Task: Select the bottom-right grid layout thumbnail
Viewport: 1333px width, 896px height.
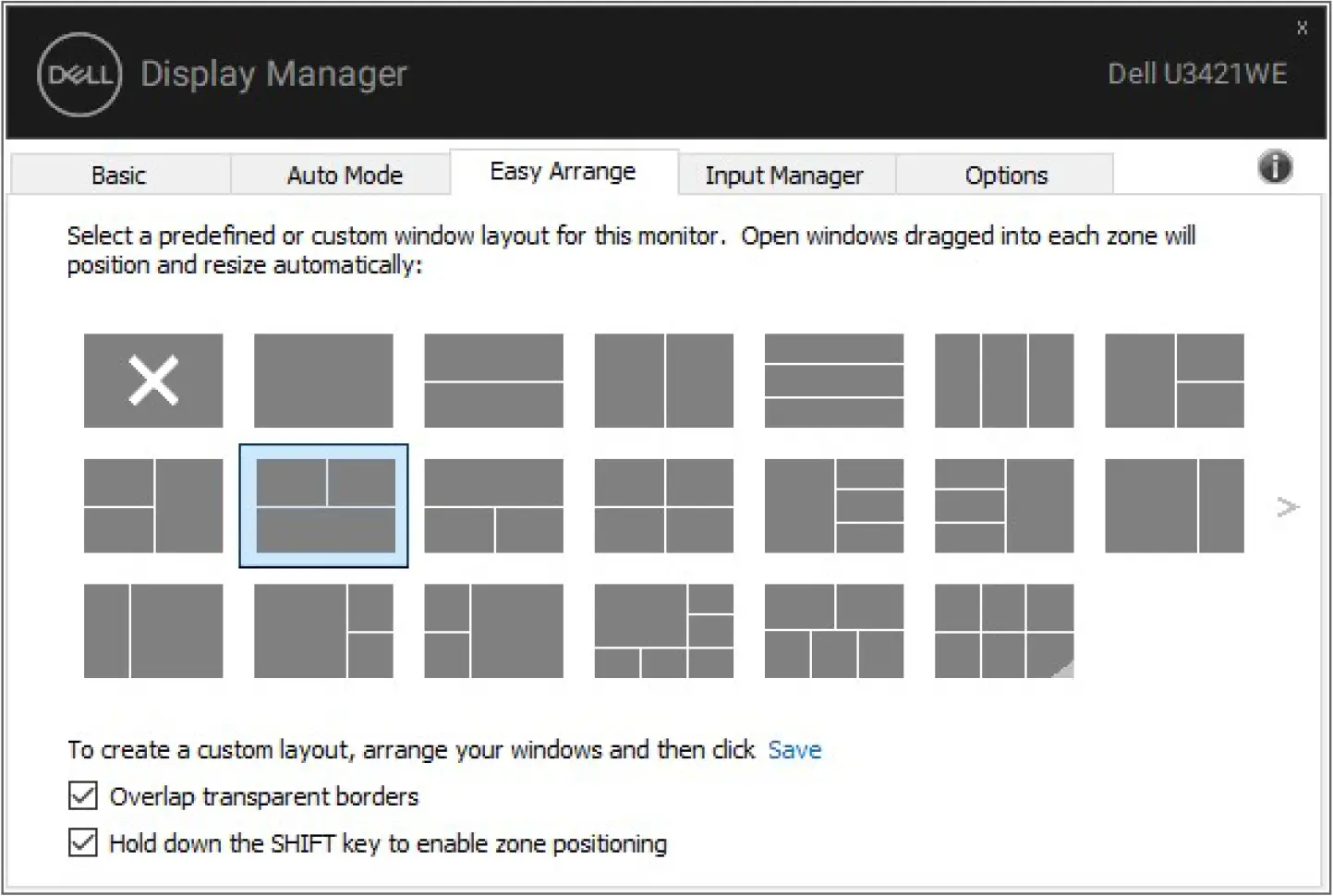Action: pyautogui.click(x=1003, y=632)
